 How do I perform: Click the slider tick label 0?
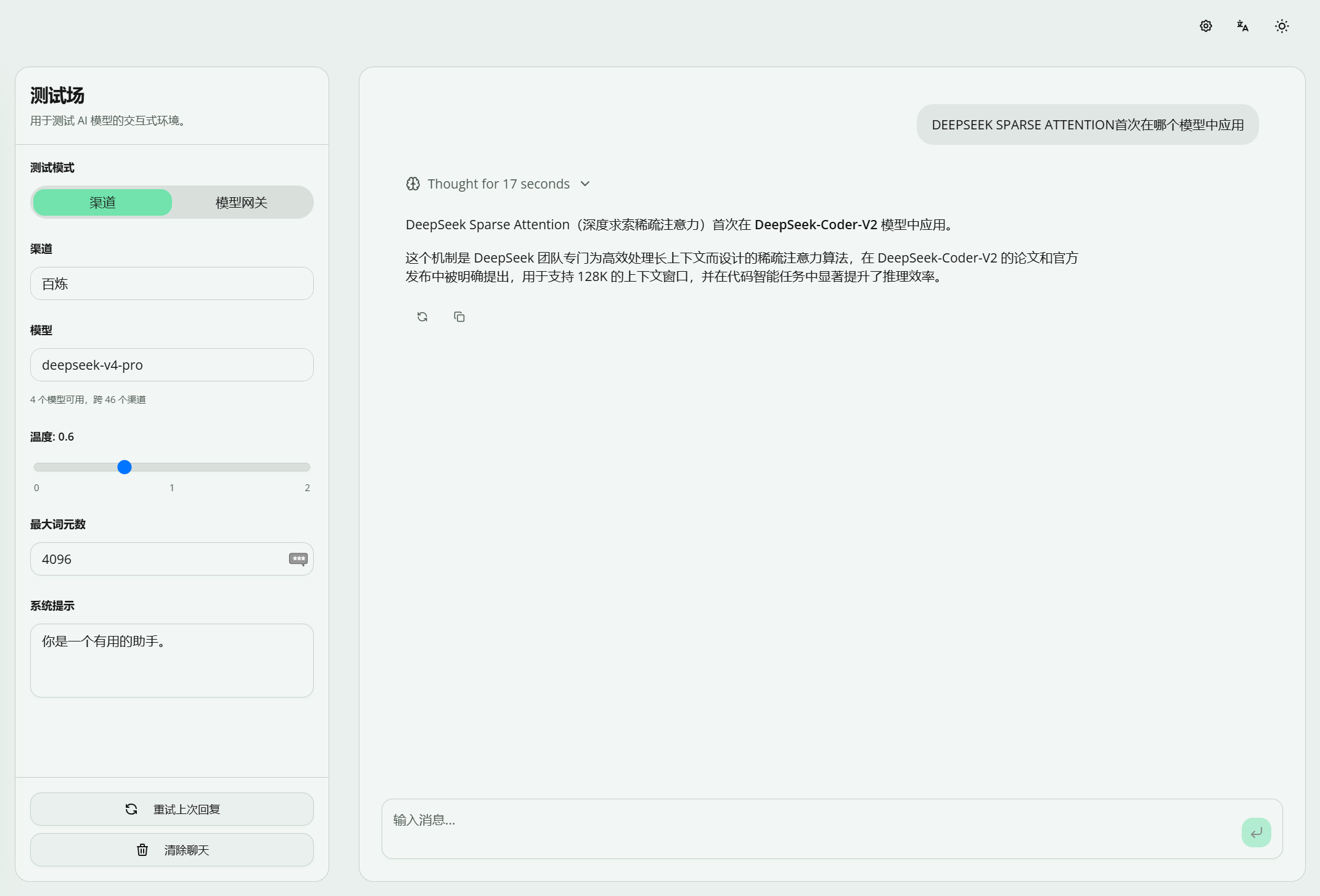(36, 487)
